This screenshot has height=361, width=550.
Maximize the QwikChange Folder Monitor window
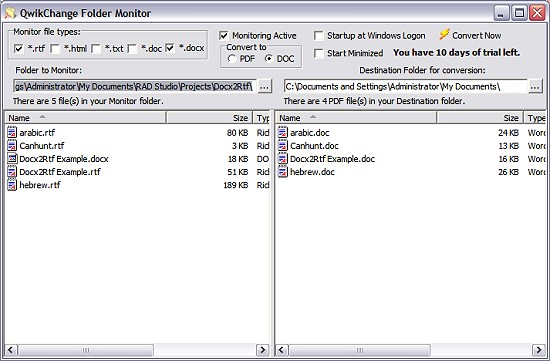[x=519, y=13]
